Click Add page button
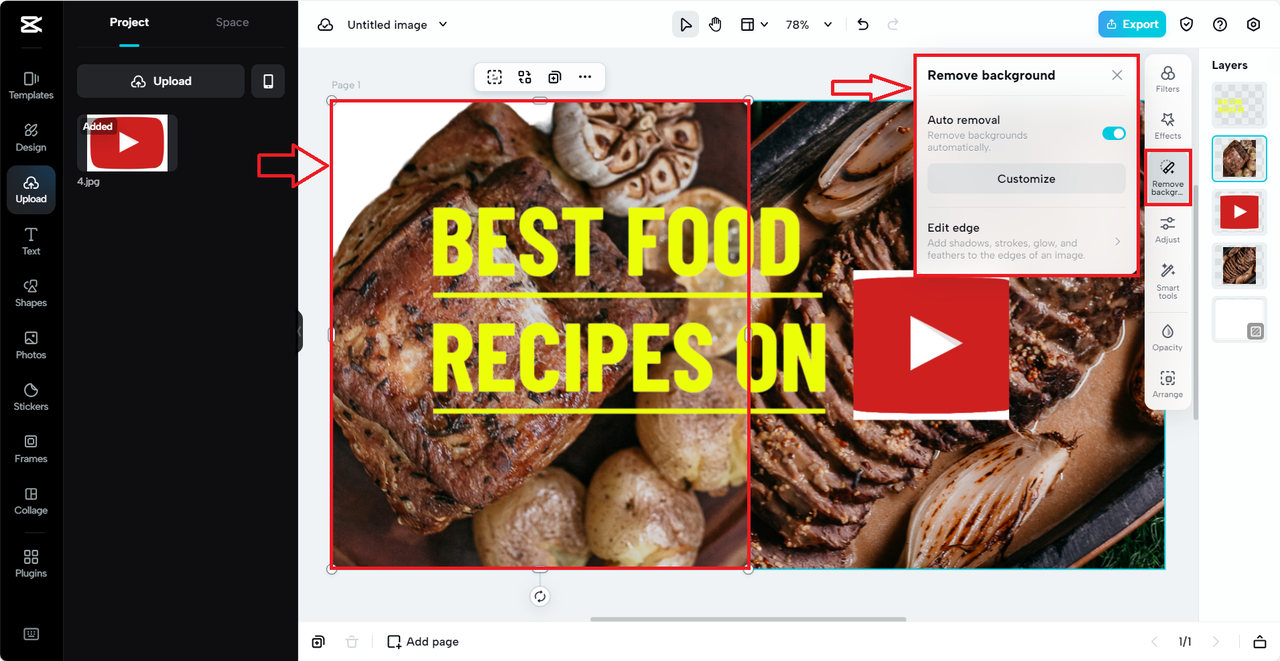 click(423, 642)
